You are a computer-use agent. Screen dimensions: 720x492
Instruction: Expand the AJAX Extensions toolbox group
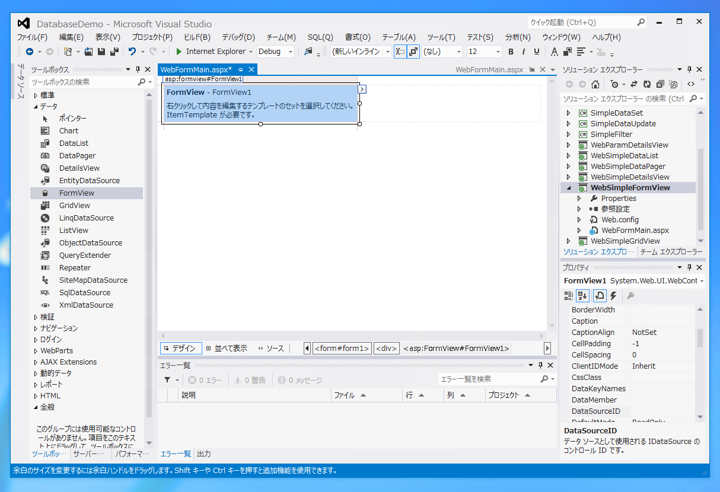click(x=36, y=362)
